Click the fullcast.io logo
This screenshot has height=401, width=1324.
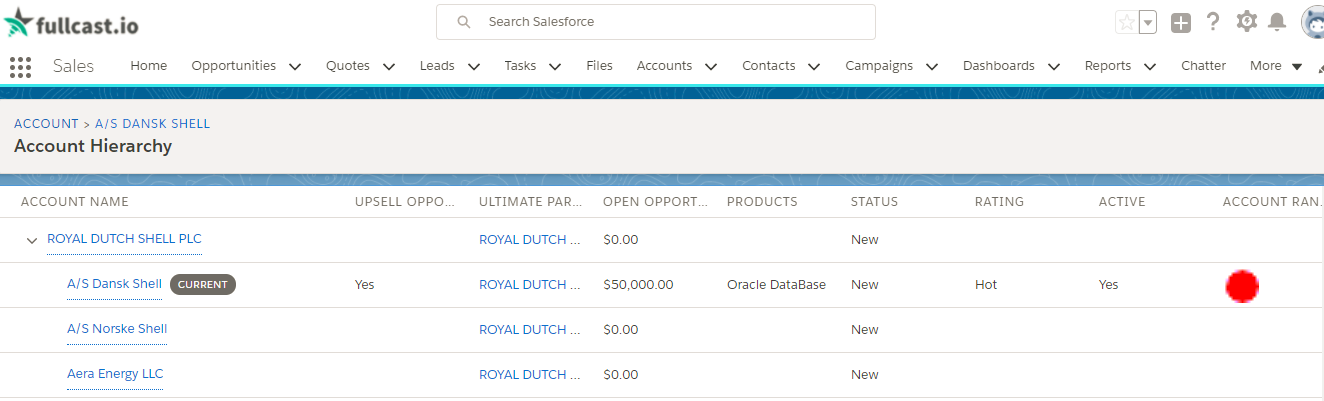pyautogui.click(x=71, y=21)
